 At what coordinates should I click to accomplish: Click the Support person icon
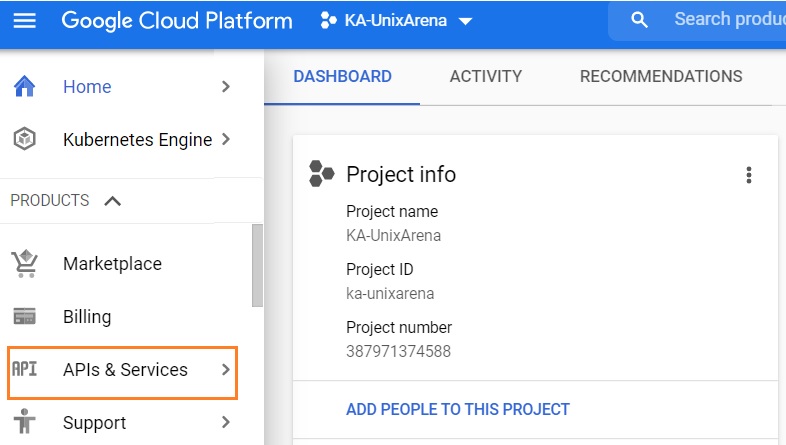[24, 421]
